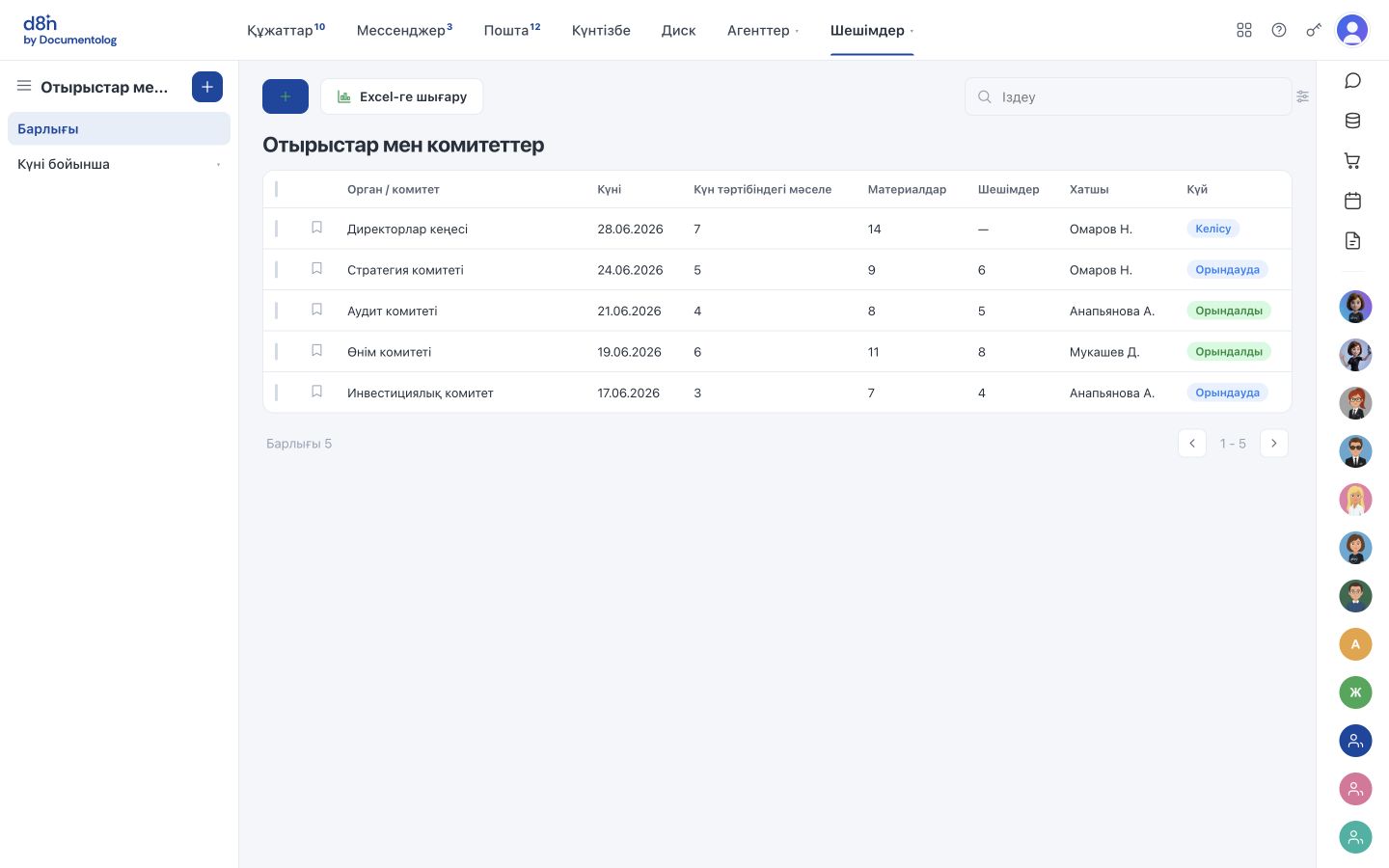Bookmark the Директорлар кеңесі row
This screenshot has height=868, width=1389.
[x=316, y=228]
